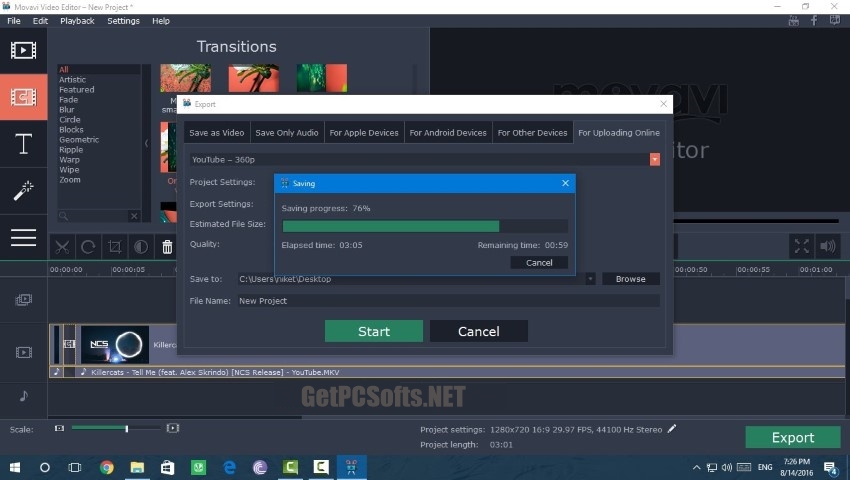Toggle fullscreen preview icon
Viewport: 850px width, 480px height.
click(802, 246)
